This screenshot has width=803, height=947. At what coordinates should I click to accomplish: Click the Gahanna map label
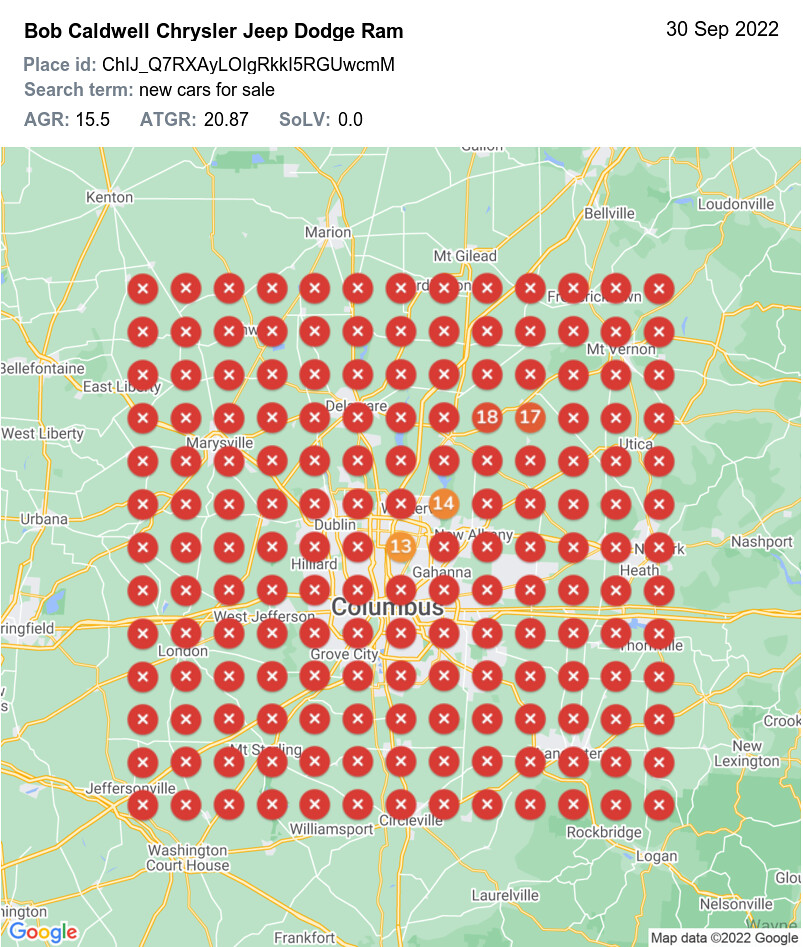pyautogui.click(x=442, y=572)
